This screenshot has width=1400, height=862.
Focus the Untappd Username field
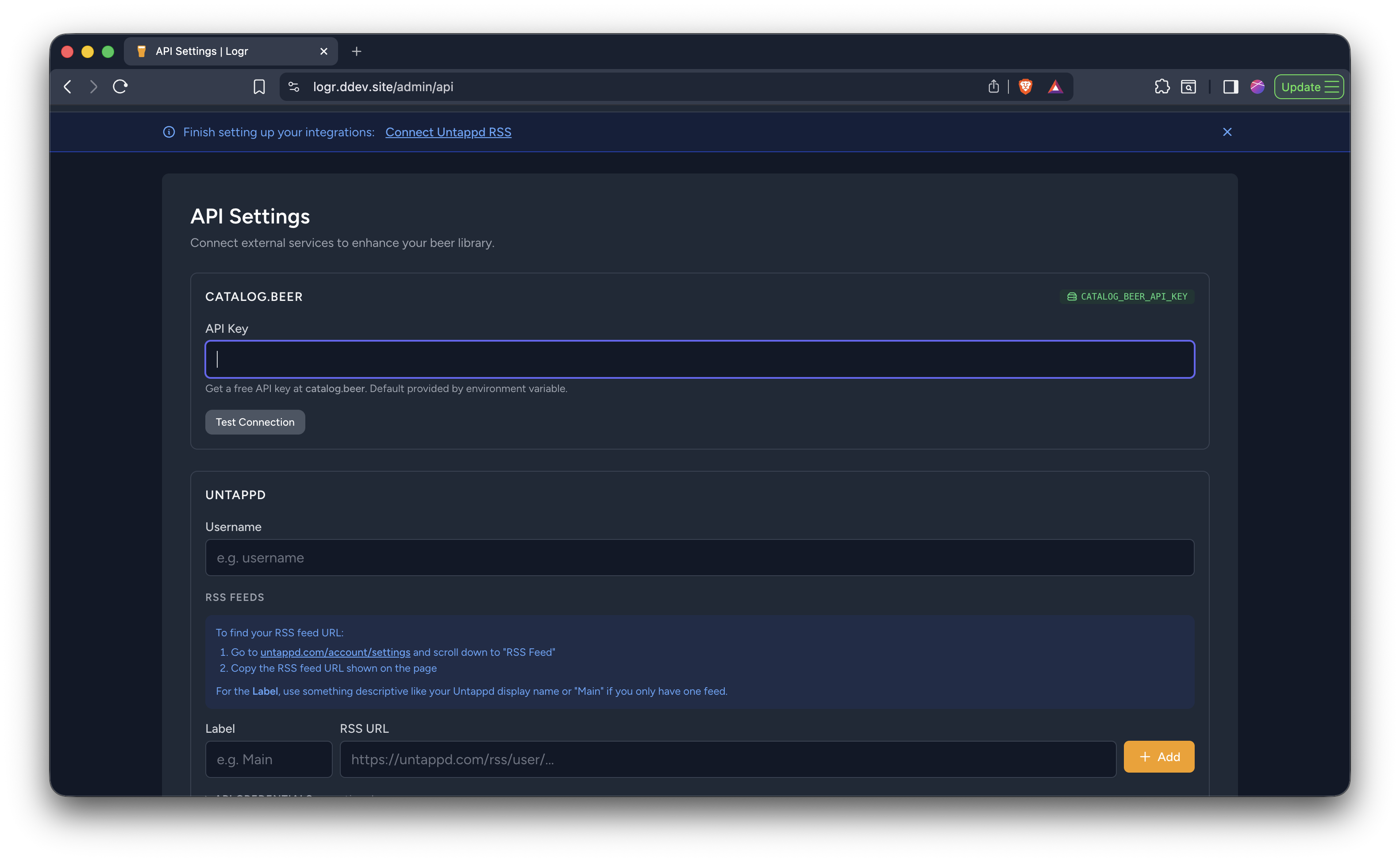(x=700, y=558)
